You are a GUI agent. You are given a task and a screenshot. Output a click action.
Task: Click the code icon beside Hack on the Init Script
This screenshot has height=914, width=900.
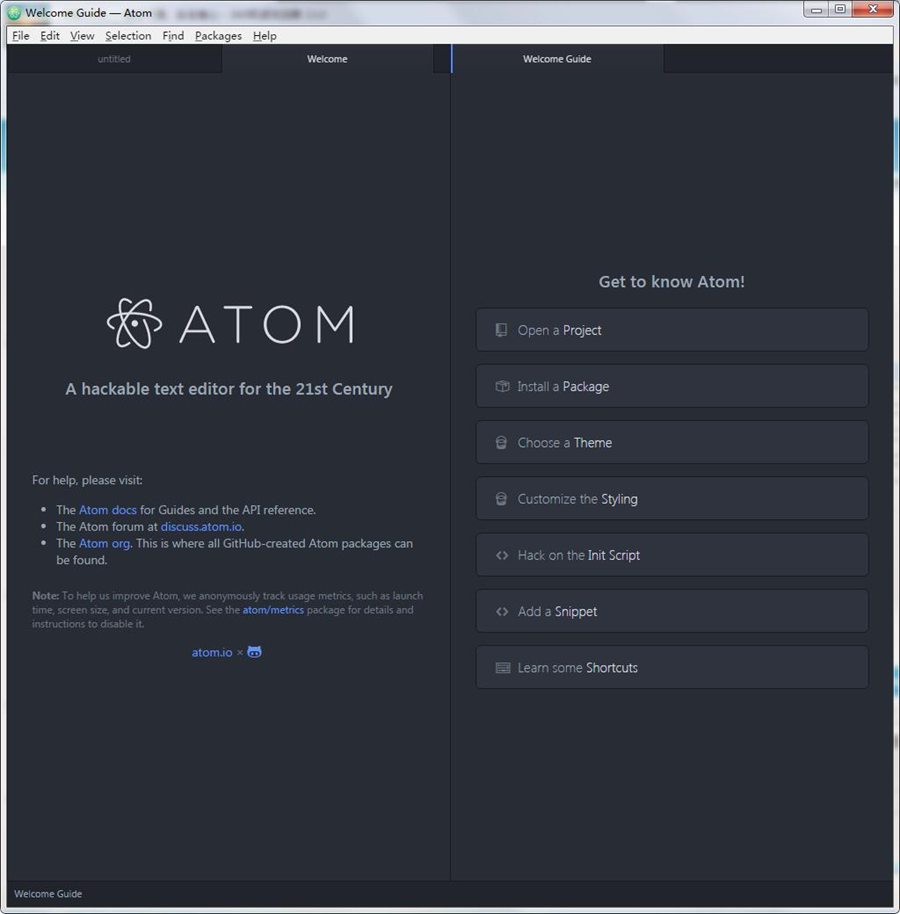(501, 555)
